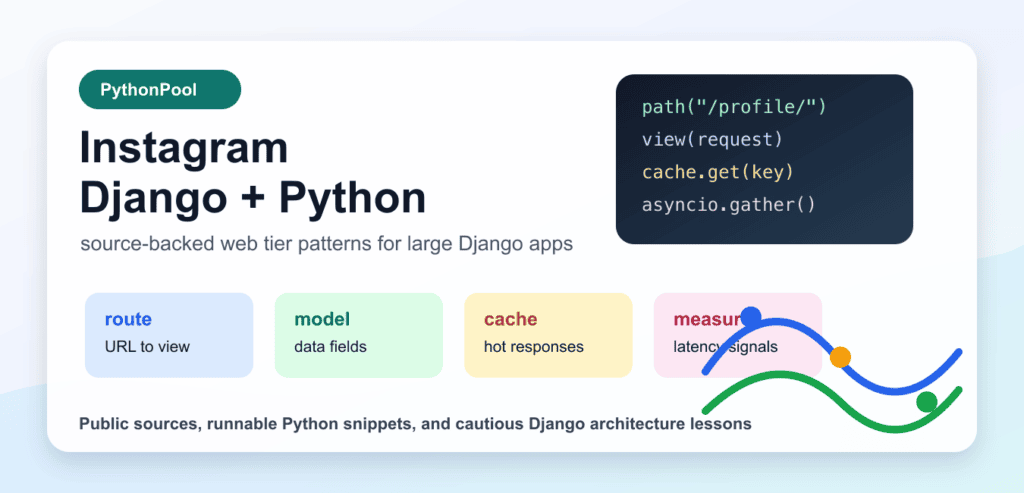Image resolution: width=1024 pixels, height=493 pixels.
Task: Click the blue dot on the blue curve
Action: click(750, 317)
